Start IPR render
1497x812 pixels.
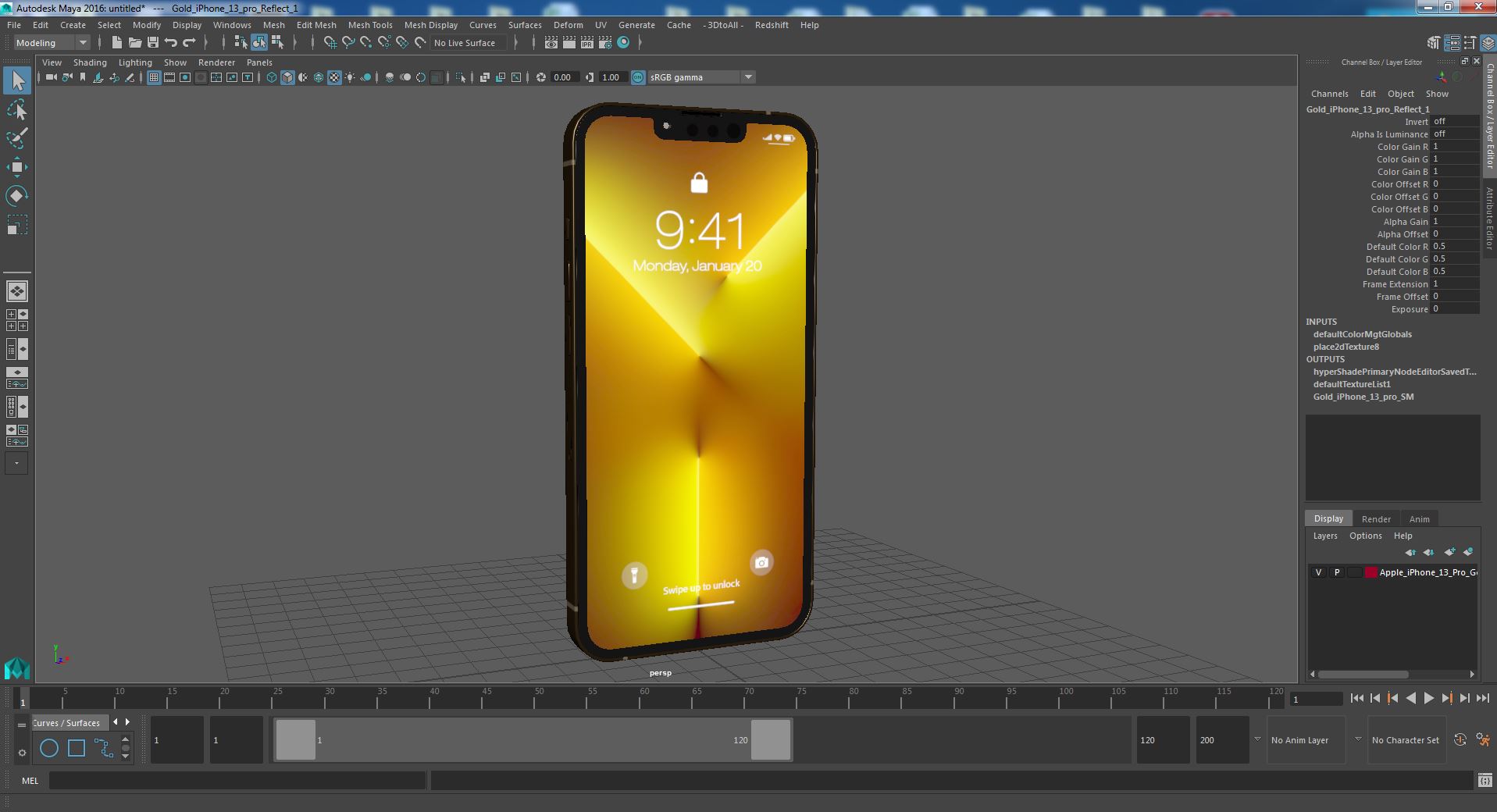587,43
